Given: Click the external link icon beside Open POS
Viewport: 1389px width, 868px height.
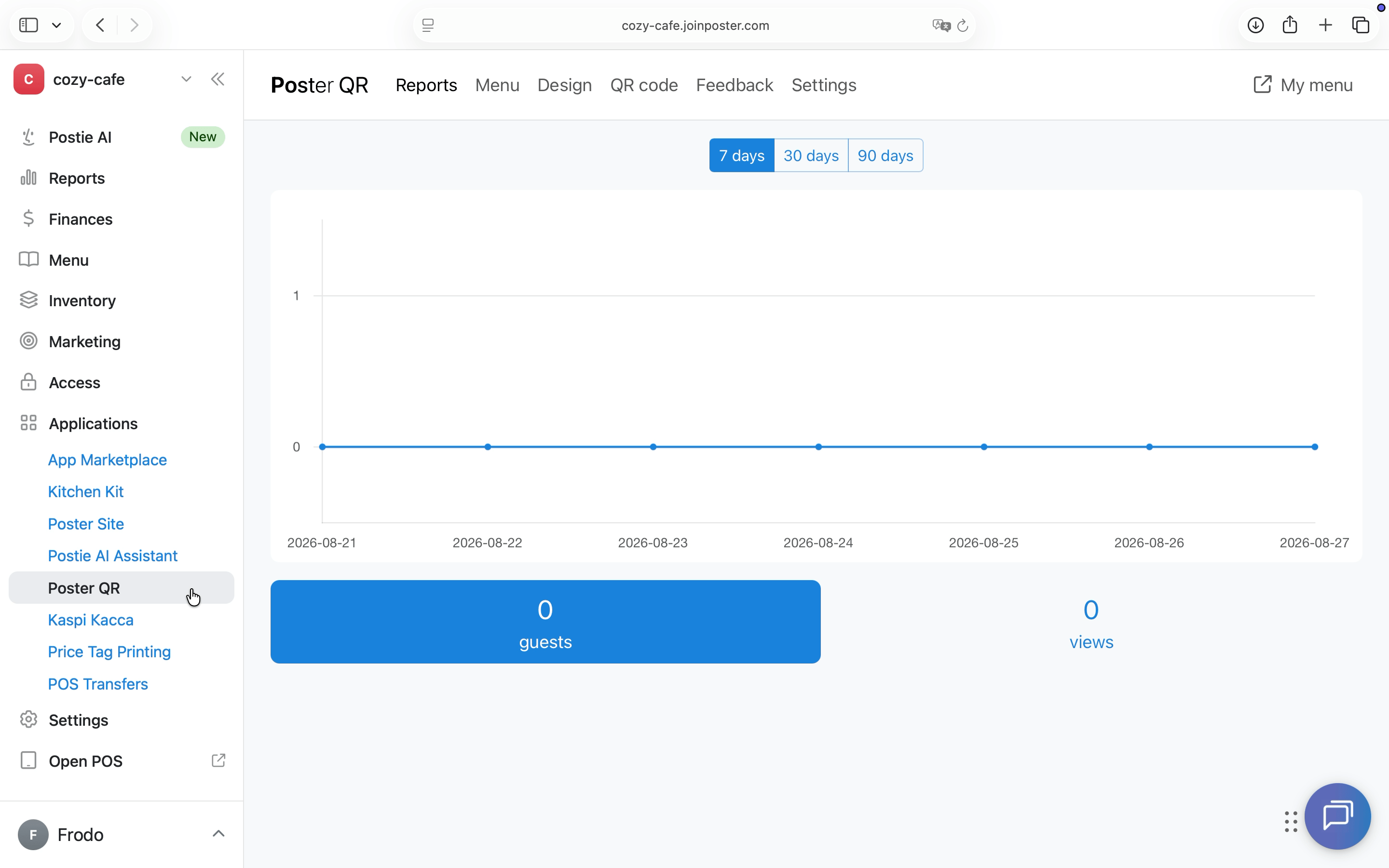Looking at the screenshot, I should [x=218, y=760].
